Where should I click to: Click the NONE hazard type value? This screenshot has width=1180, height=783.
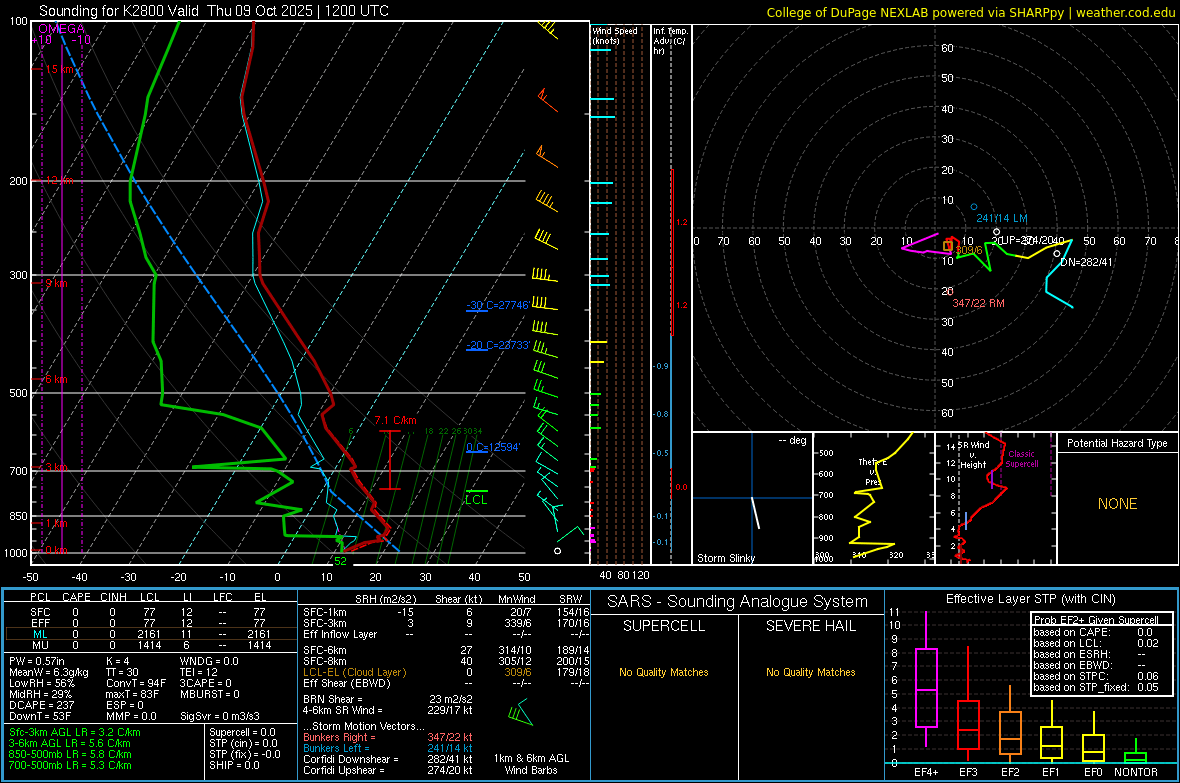1117,504
